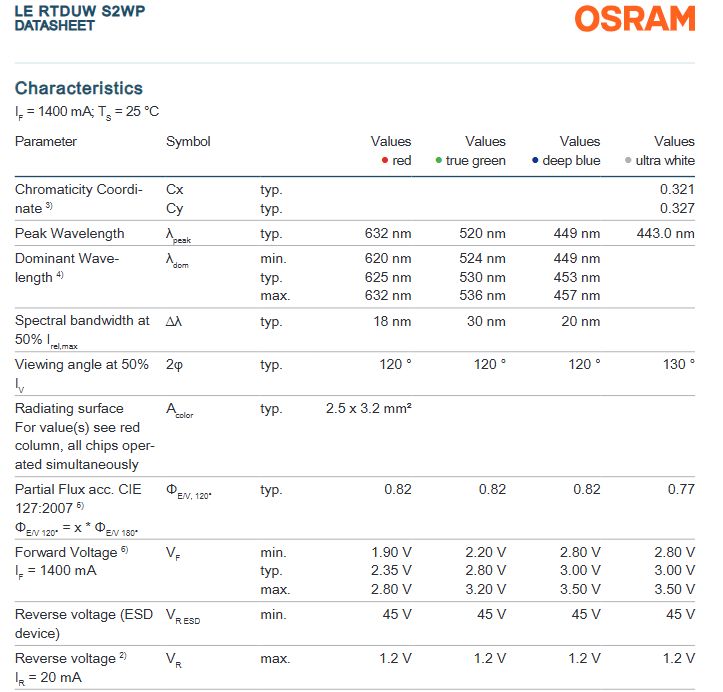Click the true green color dot
The image size is (723, 692).
click(439, 160)
